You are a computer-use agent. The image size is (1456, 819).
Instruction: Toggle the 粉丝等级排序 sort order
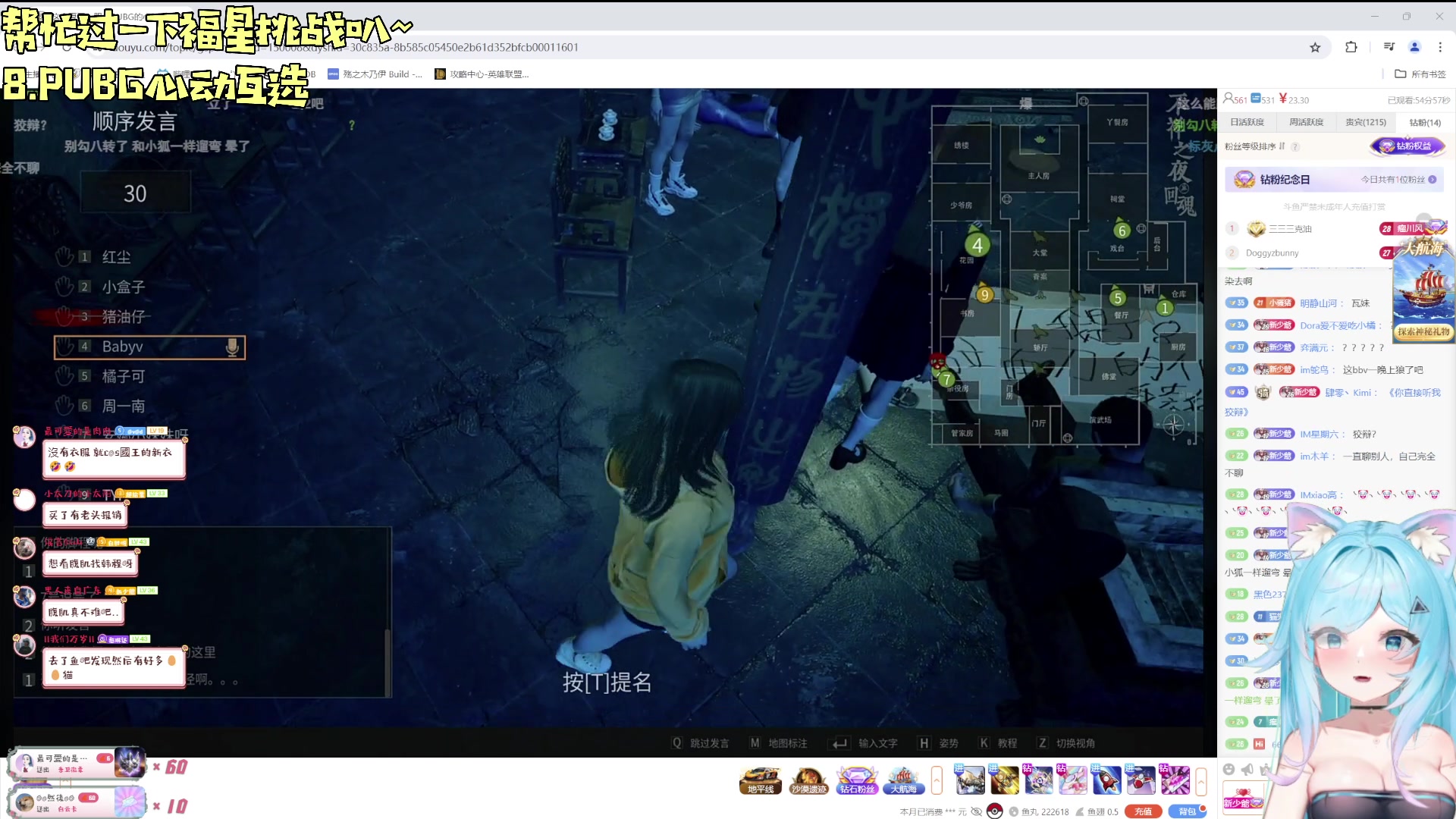pos(1254,146)
